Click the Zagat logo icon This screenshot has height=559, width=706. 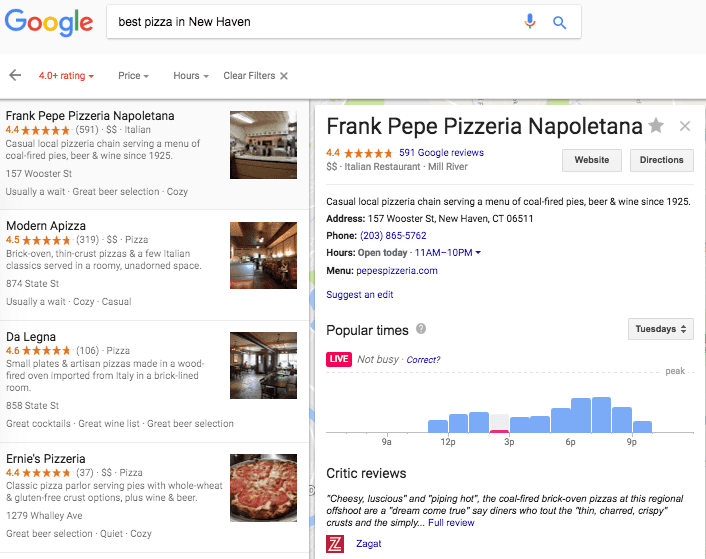point(335,544)
